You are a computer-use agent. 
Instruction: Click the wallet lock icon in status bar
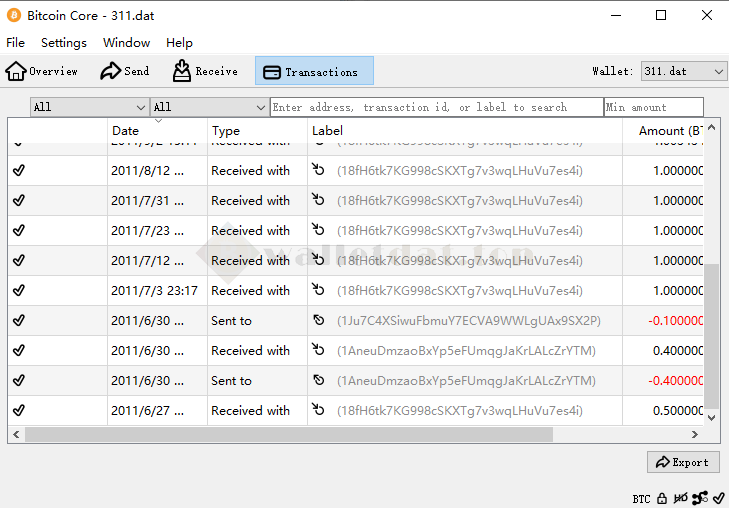(662, 497)
